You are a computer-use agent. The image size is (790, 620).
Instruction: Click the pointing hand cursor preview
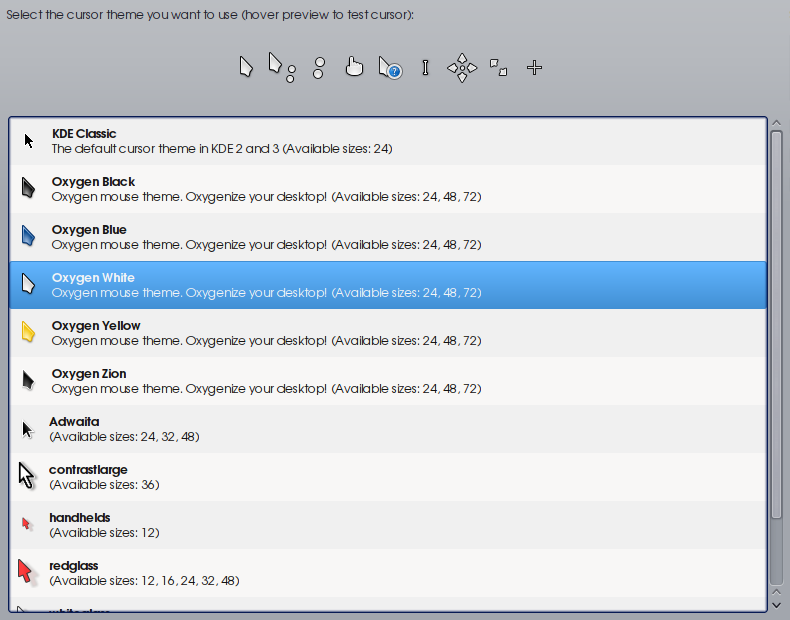point(354,66)
